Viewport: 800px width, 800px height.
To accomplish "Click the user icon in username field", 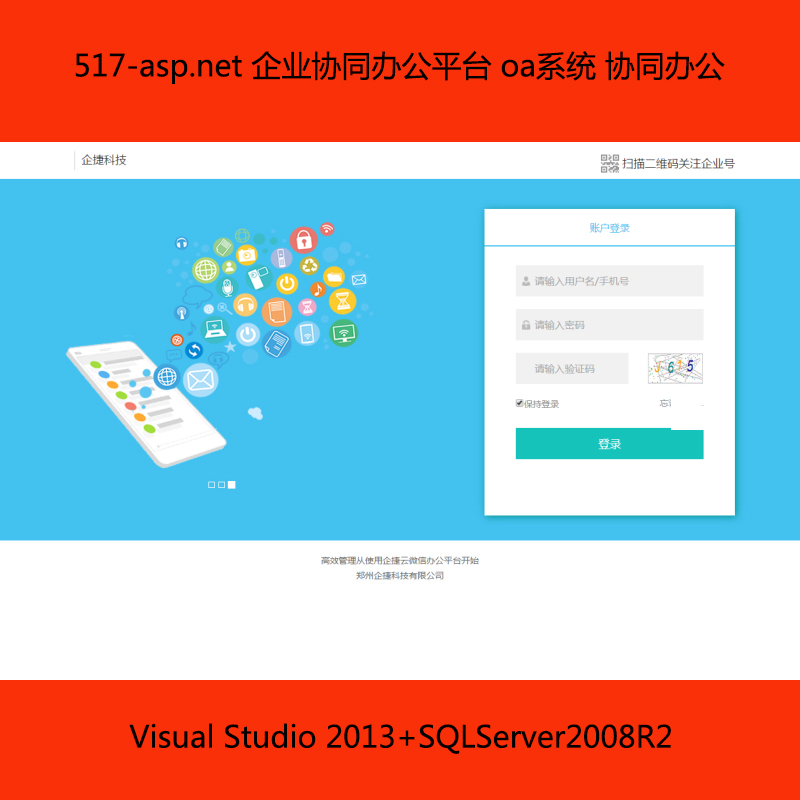I will (x=526, y=281).
